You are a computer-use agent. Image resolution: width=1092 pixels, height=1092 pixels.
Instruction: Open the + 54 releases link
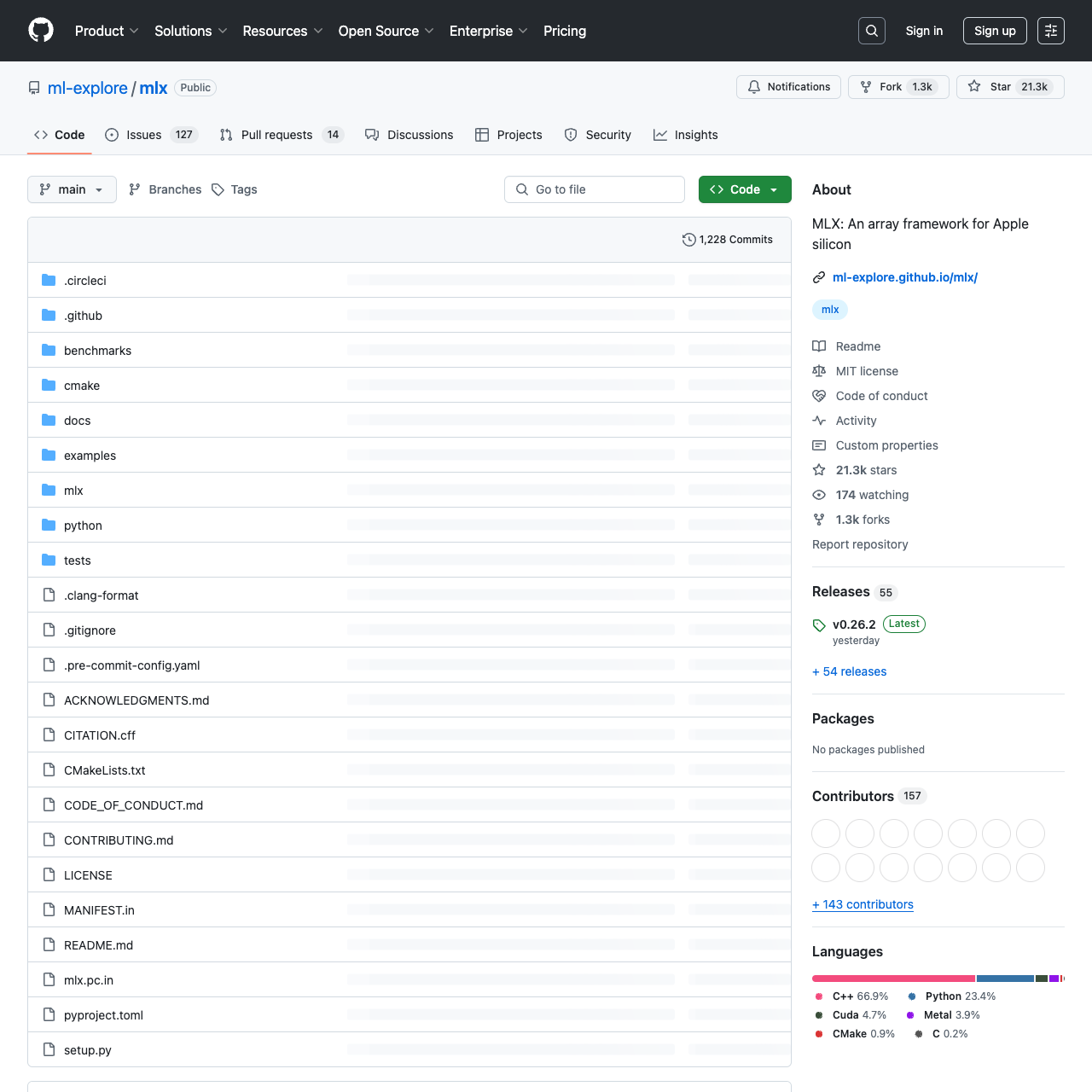click(849, 671)
